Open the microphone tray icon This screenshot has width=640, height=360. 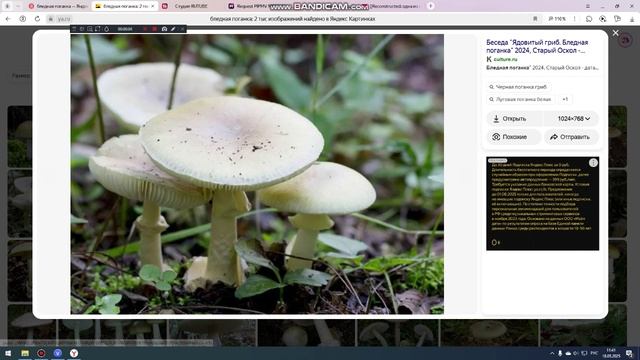point(560,353)
